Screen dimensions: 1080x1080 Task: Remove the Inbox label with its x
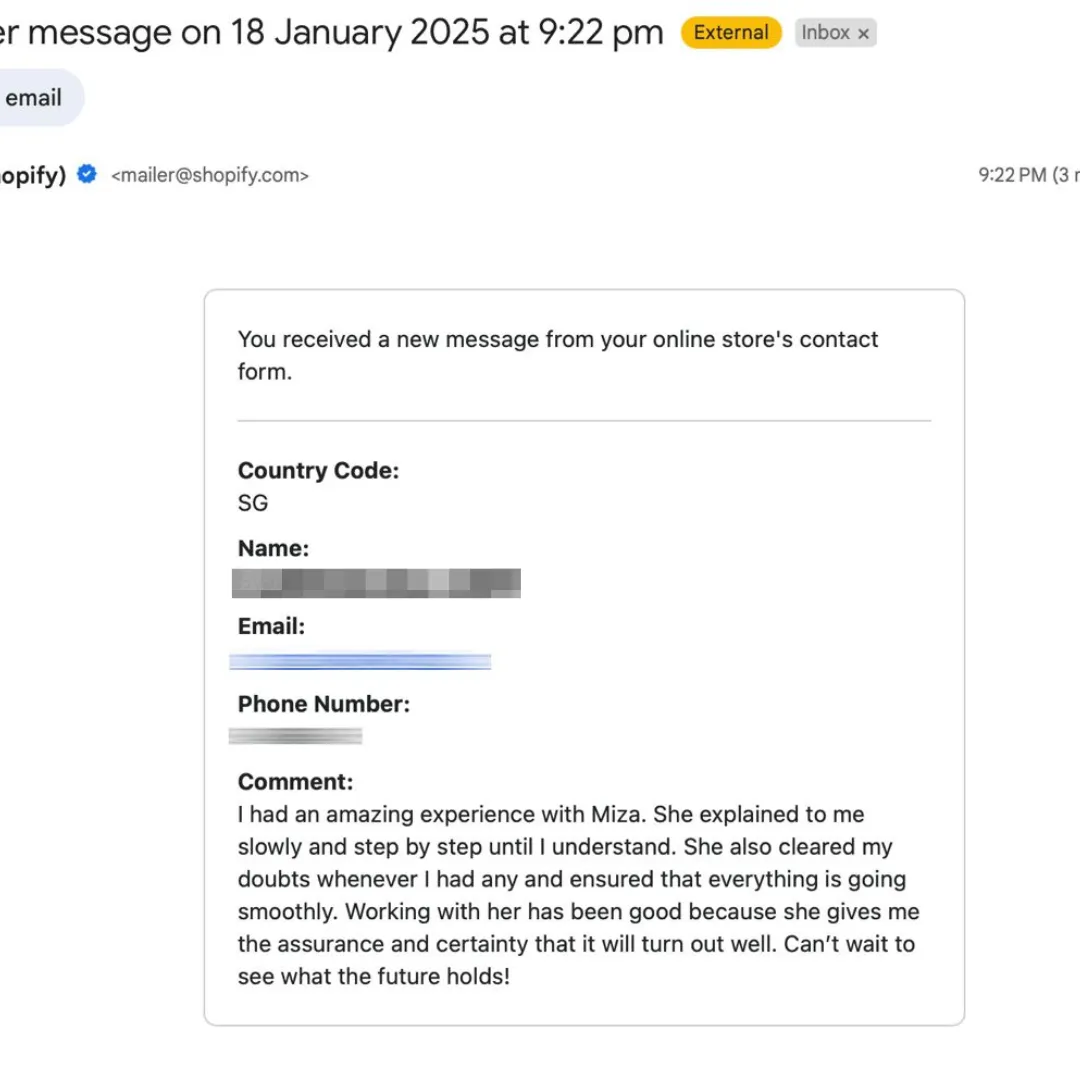[863, 34]
